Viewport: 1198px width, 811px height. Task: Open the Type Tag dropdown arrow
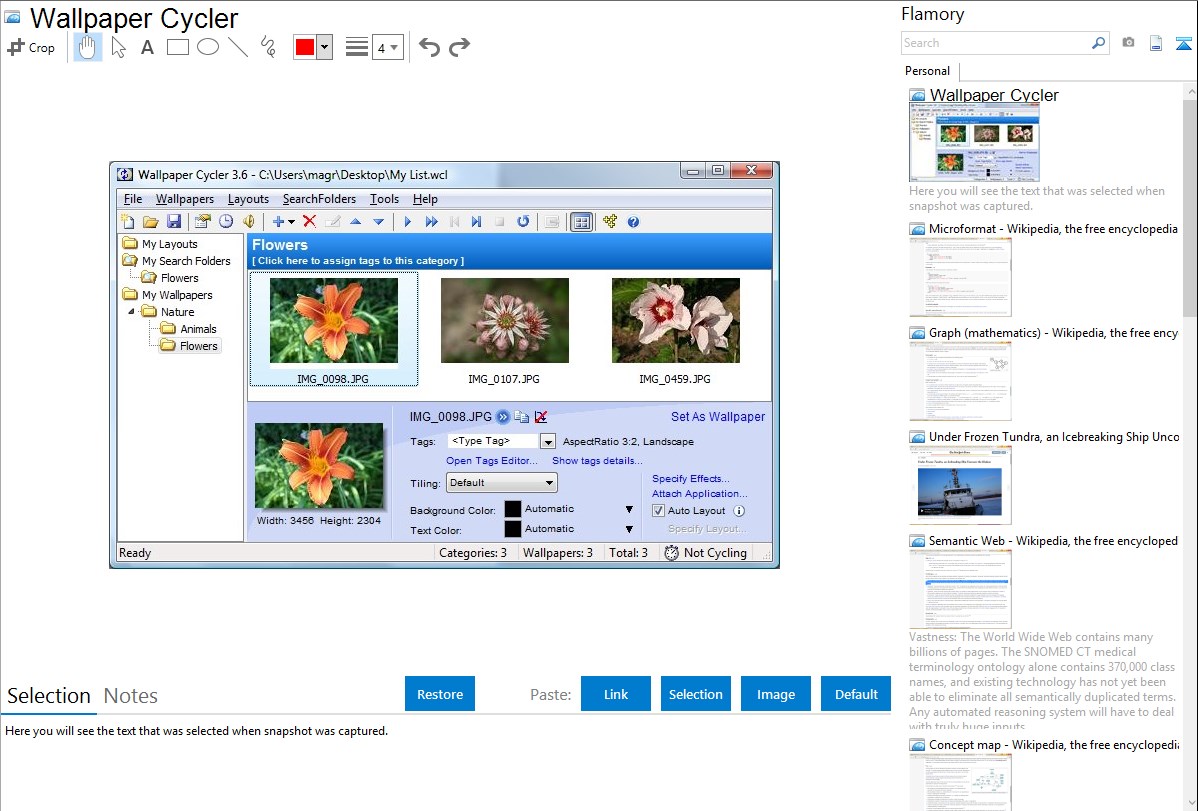548,442
